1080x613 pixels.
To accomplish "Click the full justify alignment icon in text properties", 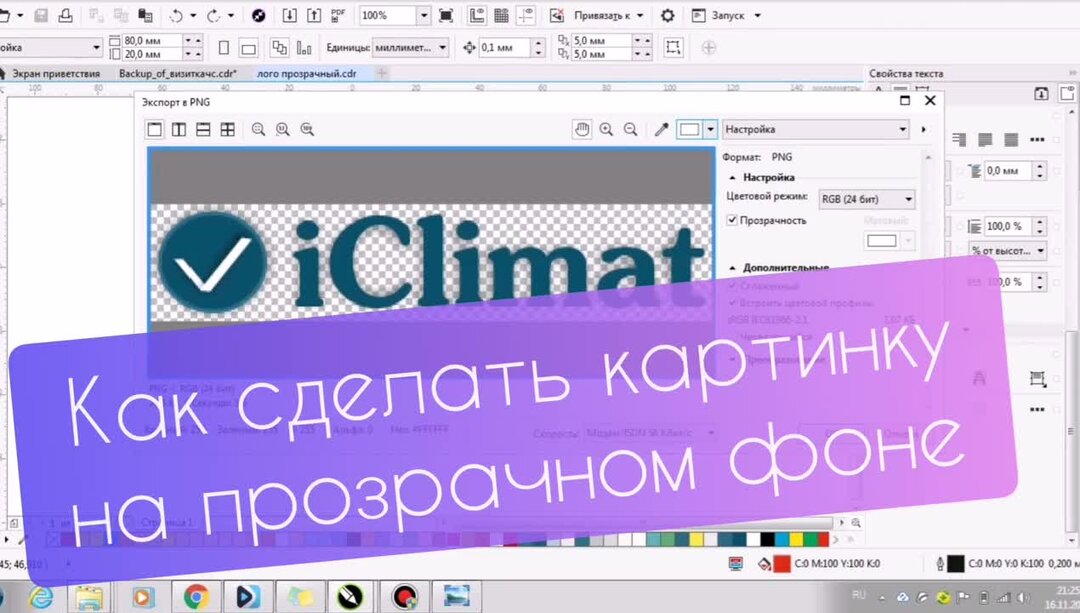I will 1010,140.
